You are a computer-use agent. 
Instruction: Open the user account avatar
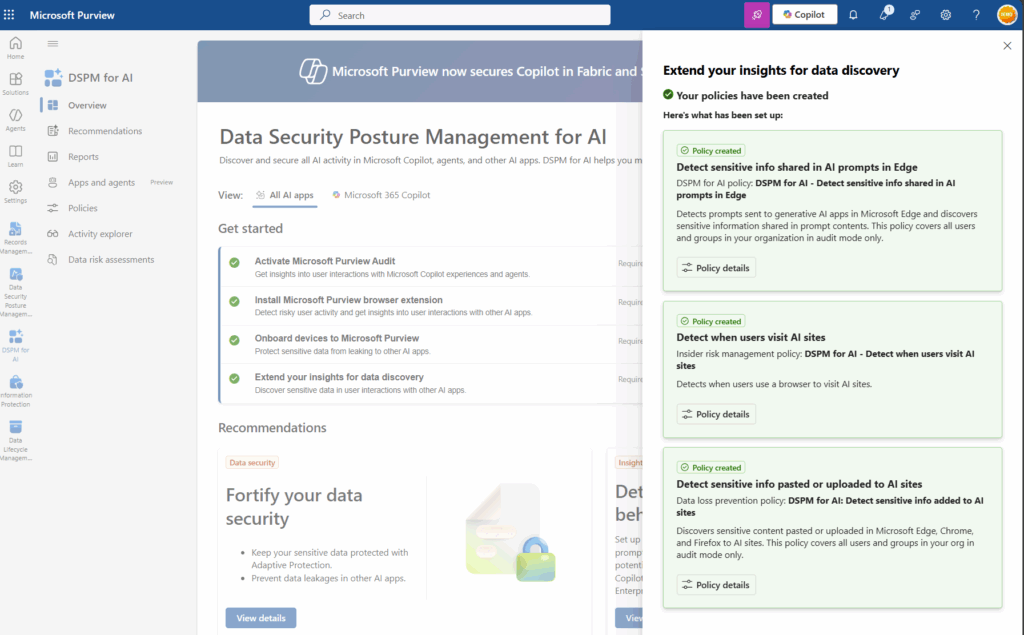click(1007, 14)
